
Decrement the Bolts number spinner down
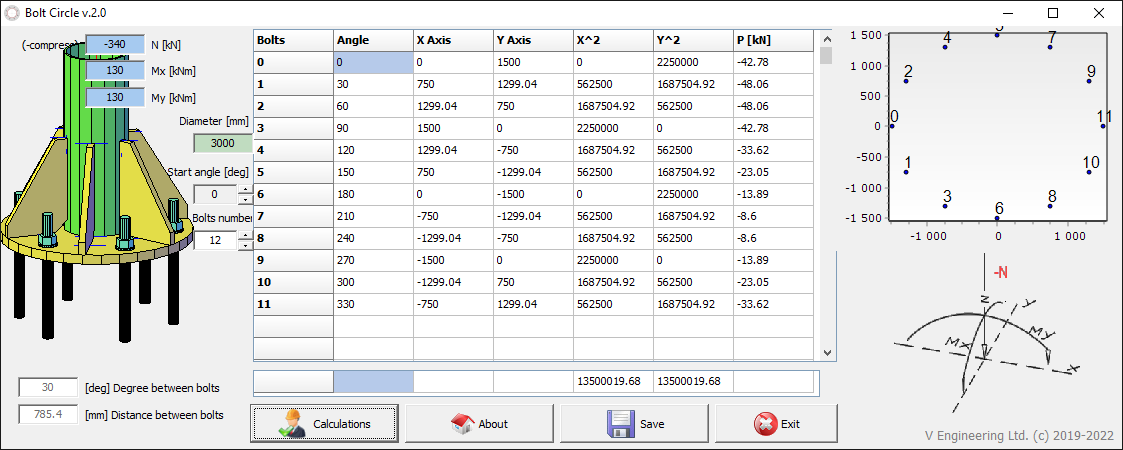click(x=245, y=244)
